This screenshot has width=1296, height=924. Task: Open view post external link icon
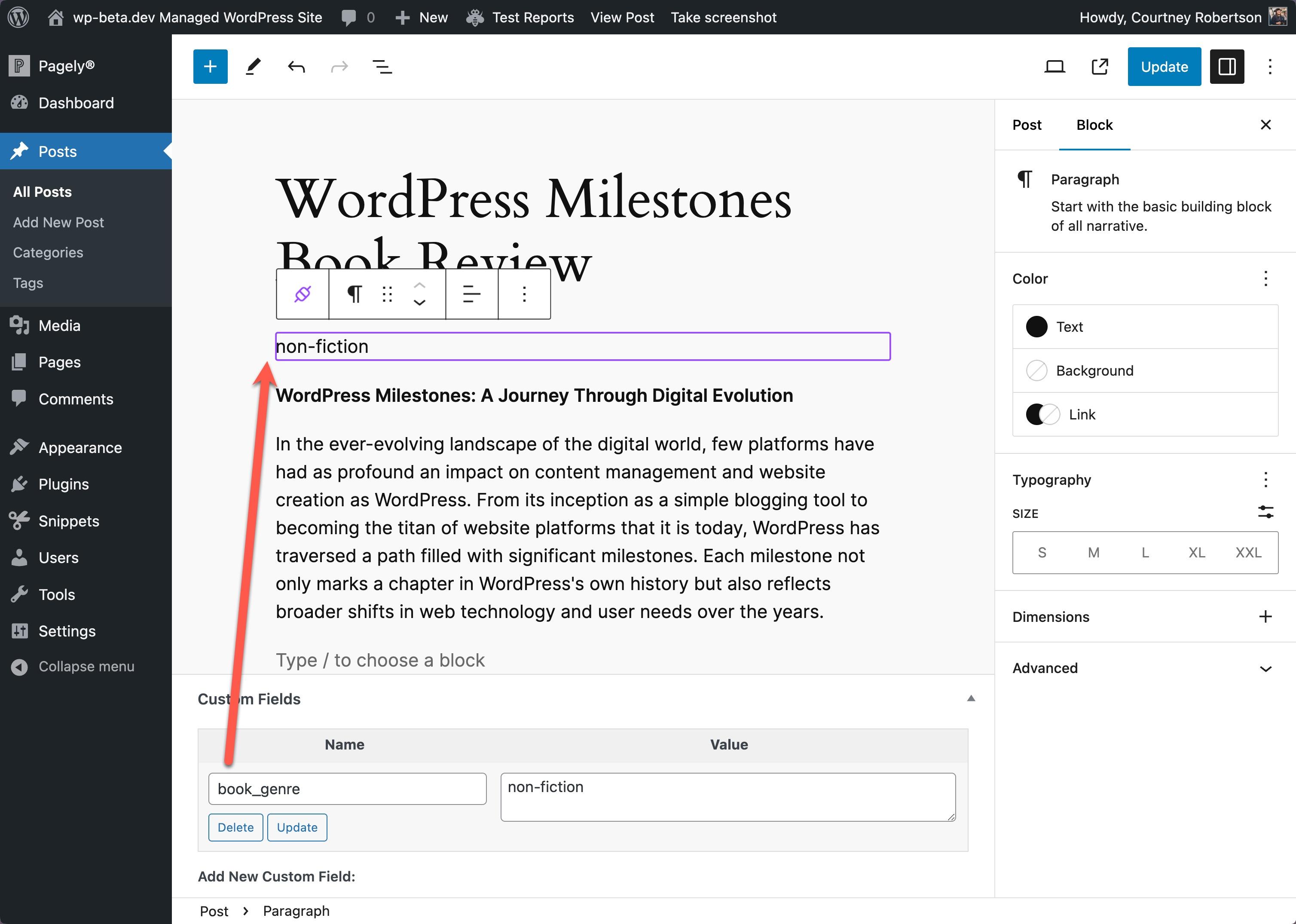1099,67
